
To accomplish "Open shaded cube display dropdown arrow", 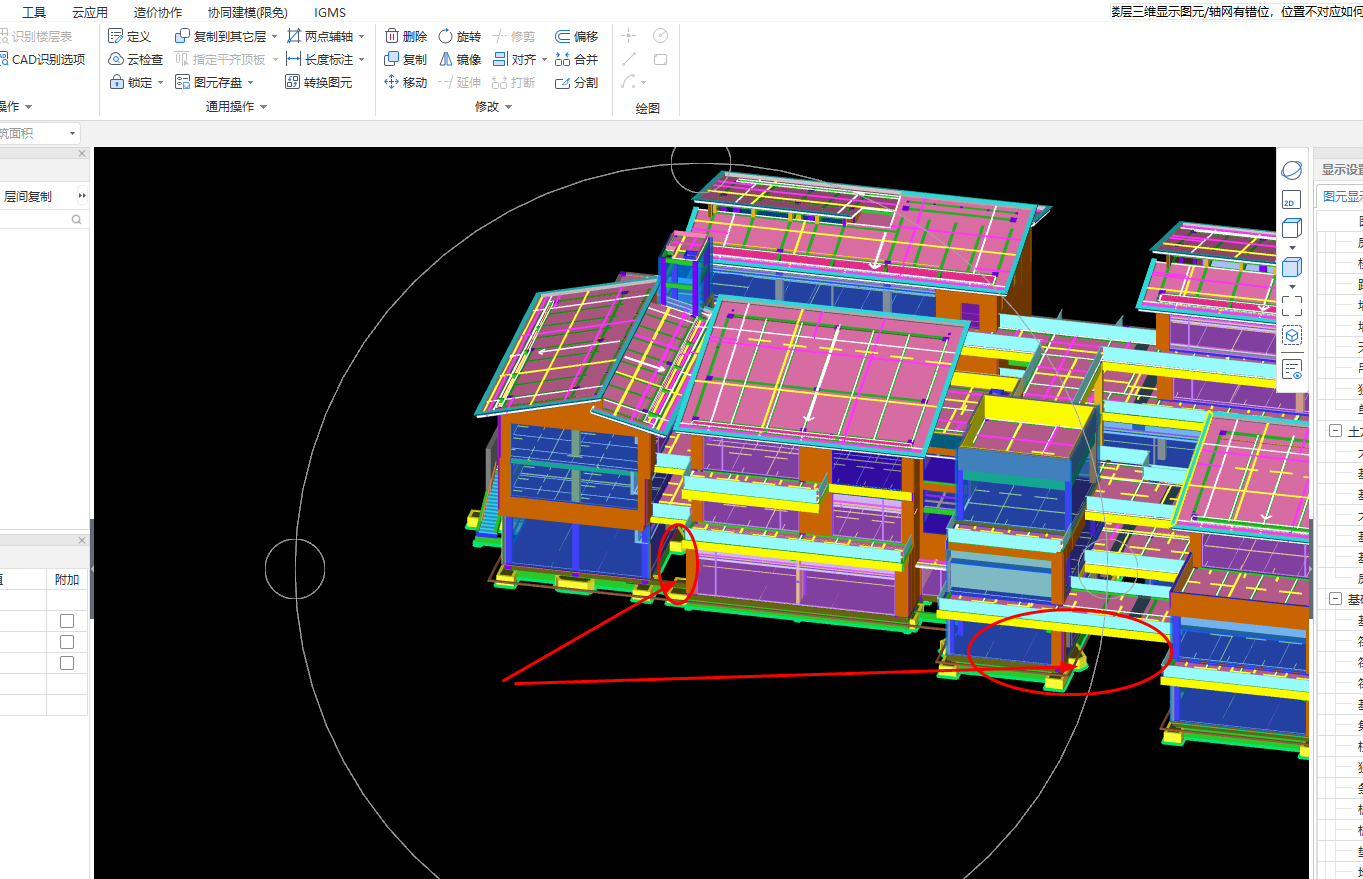I will (1292, 286).
